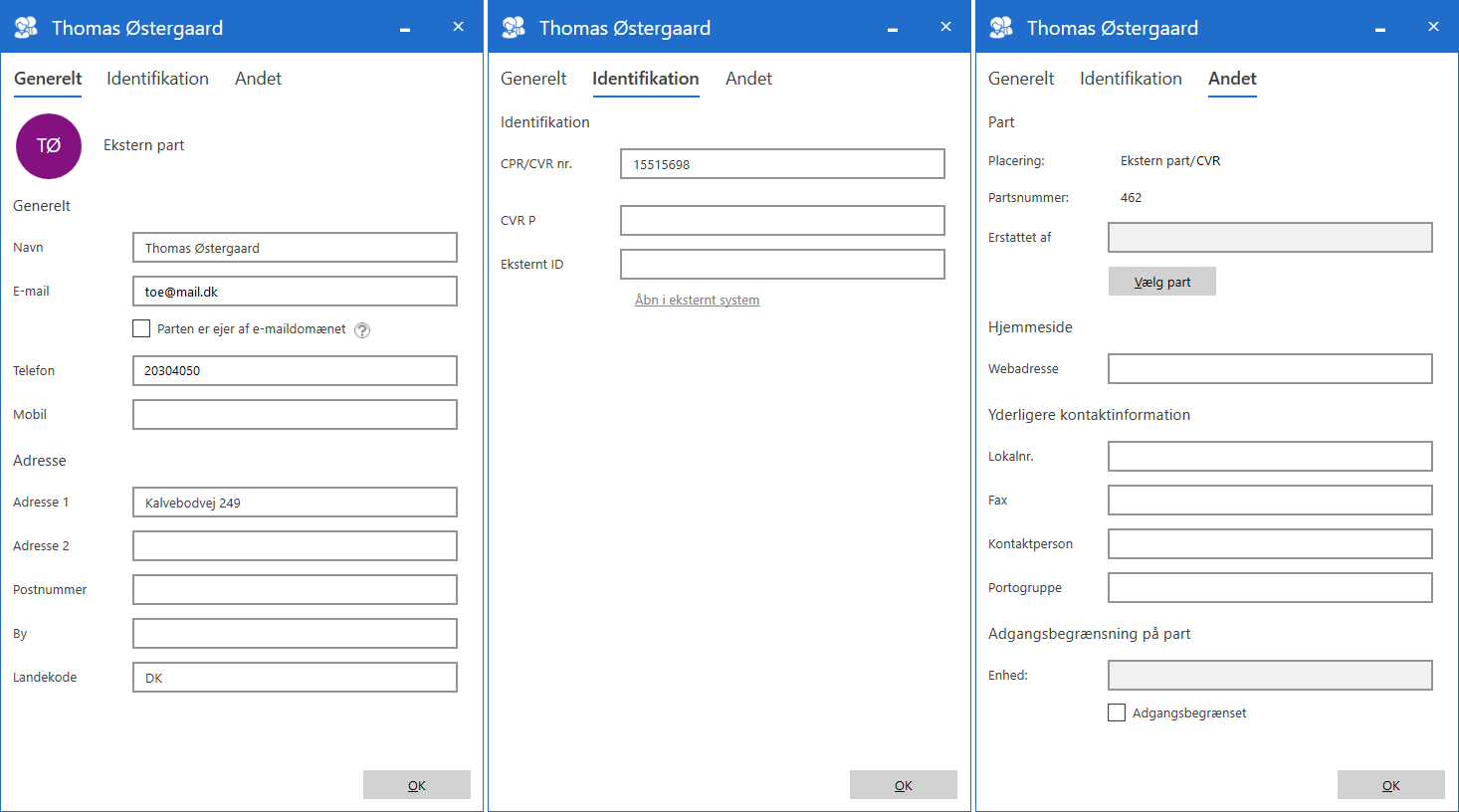The height and width of the screenshot is (812, 1459).
Task: Minimize the left Thomas Østergaard window
Action: (x=405, y=29)
